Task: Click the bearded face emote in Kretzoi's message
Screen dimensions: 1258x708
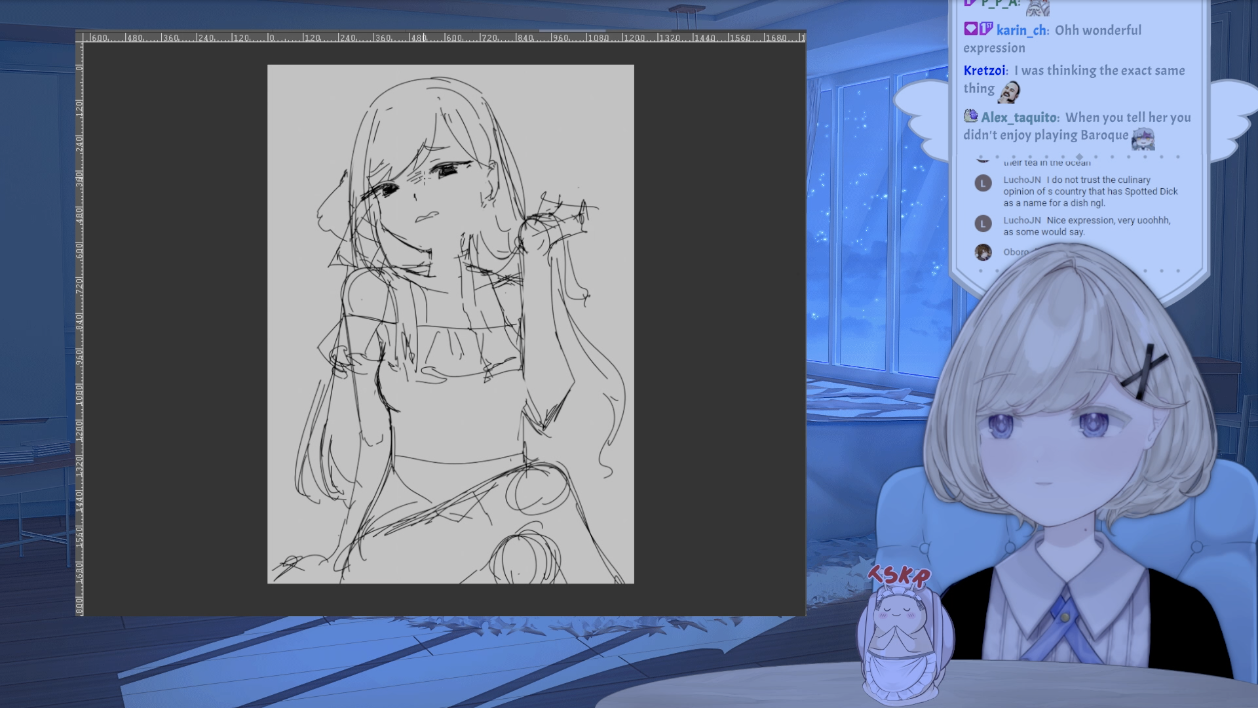Action: click(1009, 91)
